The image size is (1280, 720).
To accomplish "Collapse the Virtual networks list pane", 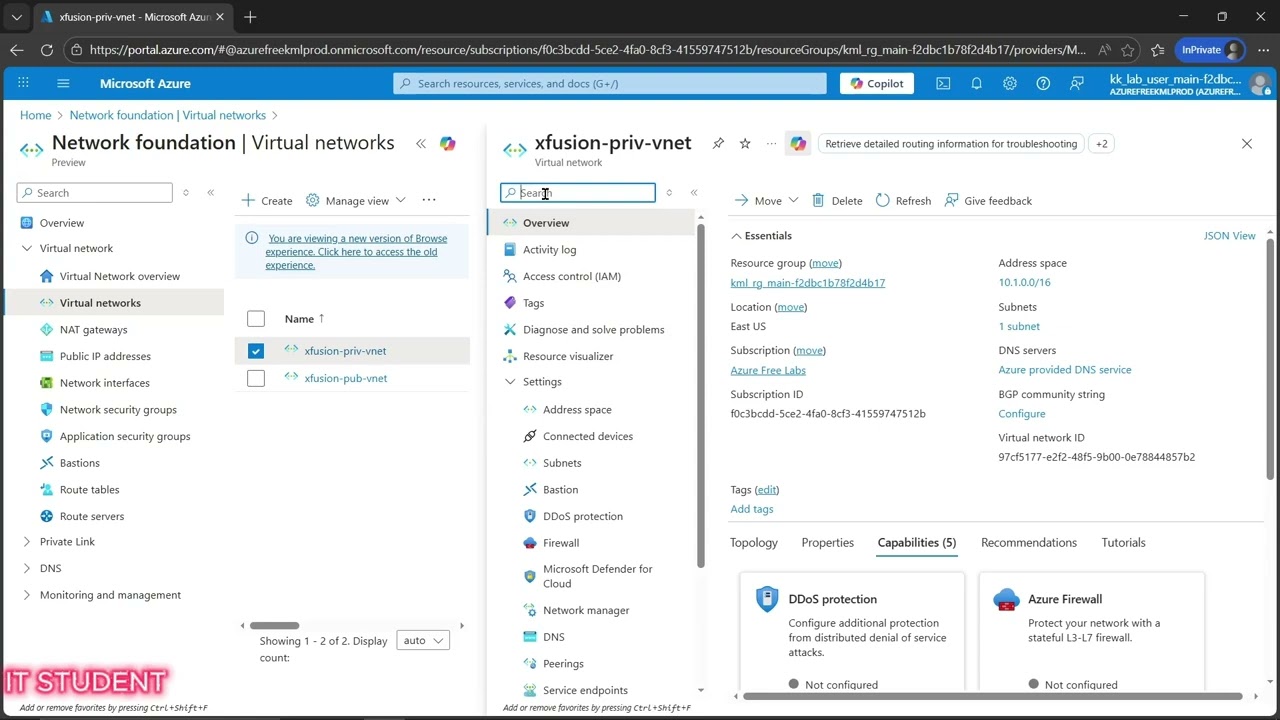I will coord(421,144).
